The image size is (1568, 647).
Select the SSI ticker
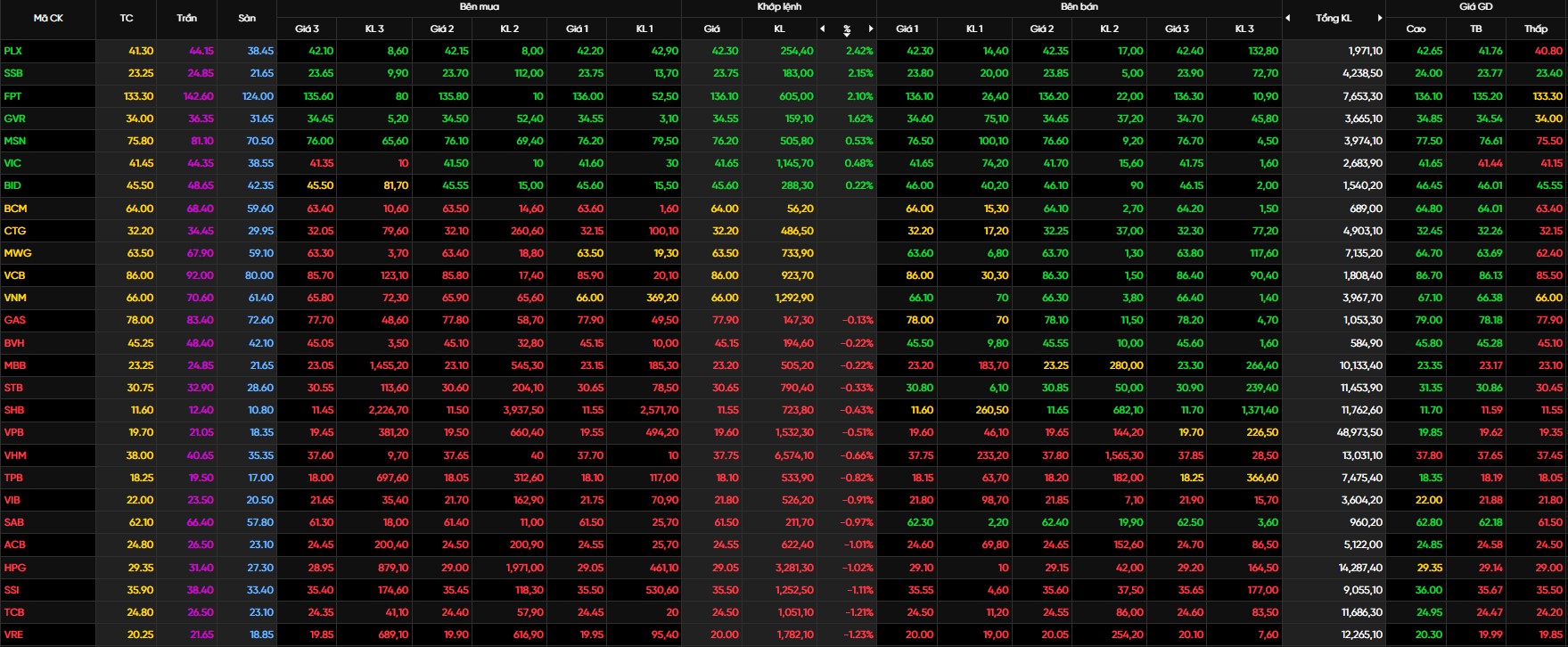click(x=12, y=590)
